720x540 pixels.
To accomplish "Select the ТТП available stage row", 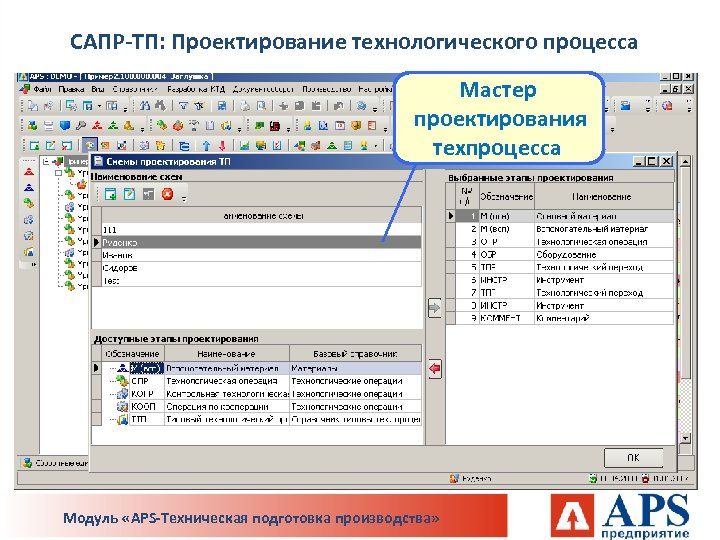I will point(261,420).
